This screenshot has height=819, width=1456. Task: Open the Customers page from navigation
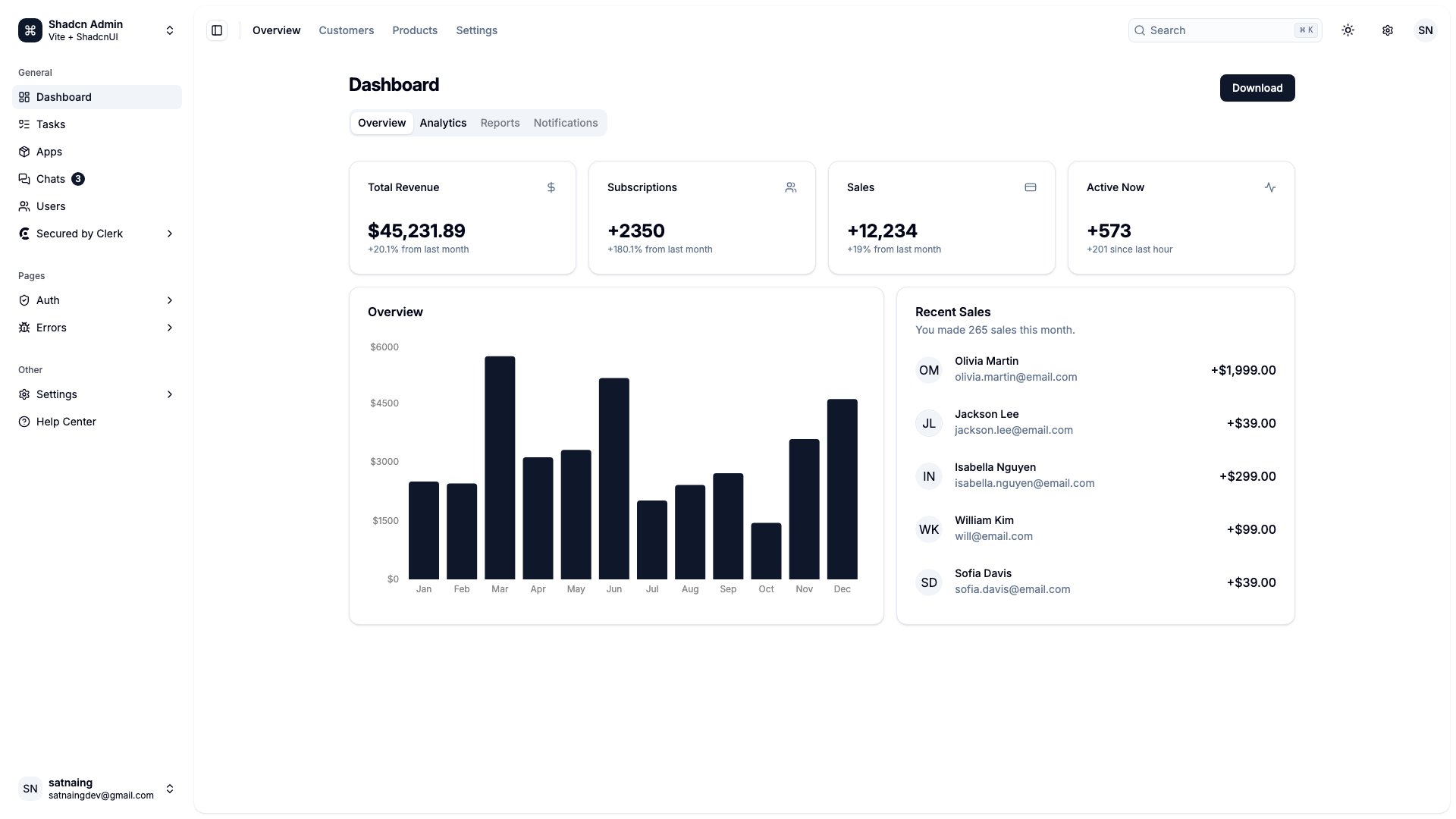(346, 30)
